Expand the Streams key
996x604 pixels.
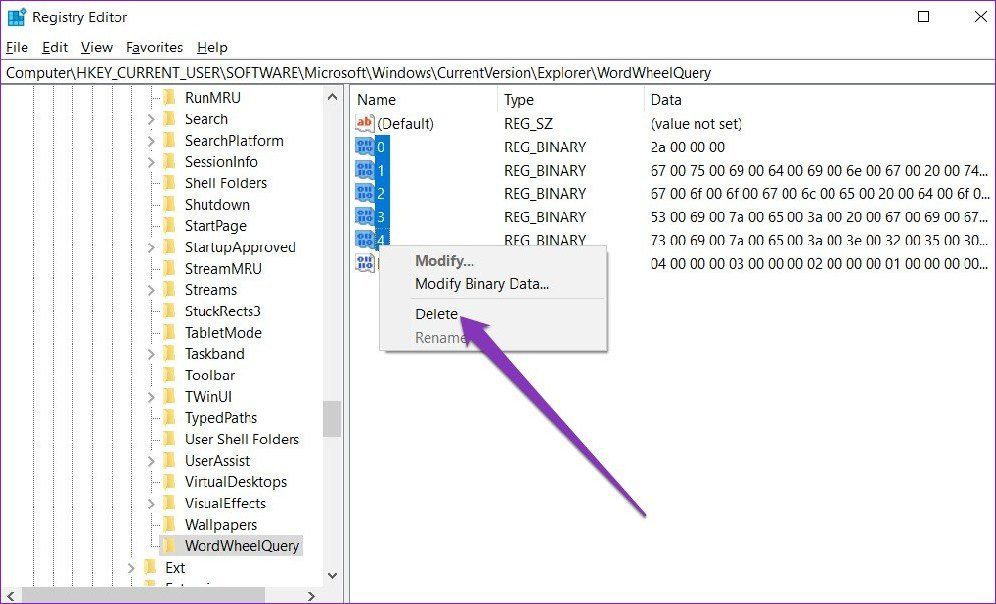151,290
